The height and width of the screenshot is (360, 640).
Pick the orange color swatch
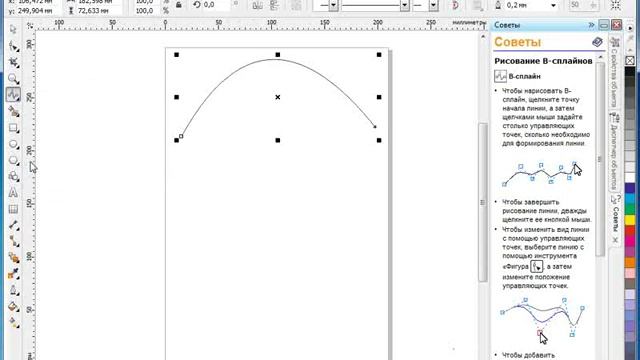(x=630, y=262)
